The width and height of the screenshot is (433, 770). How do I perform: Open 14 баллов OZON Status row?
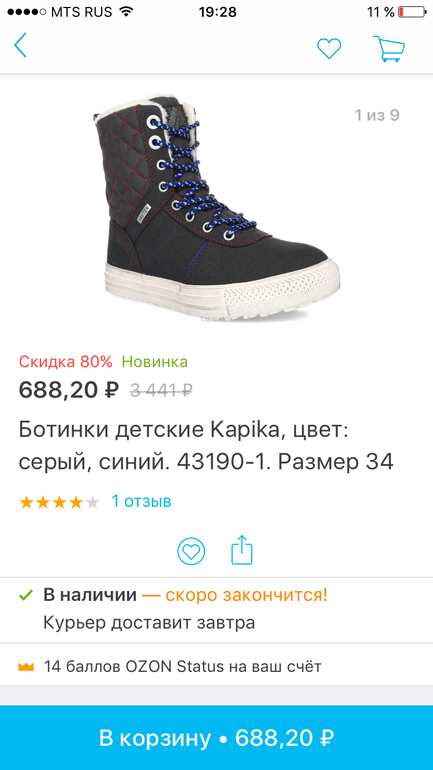coord(216,667)
